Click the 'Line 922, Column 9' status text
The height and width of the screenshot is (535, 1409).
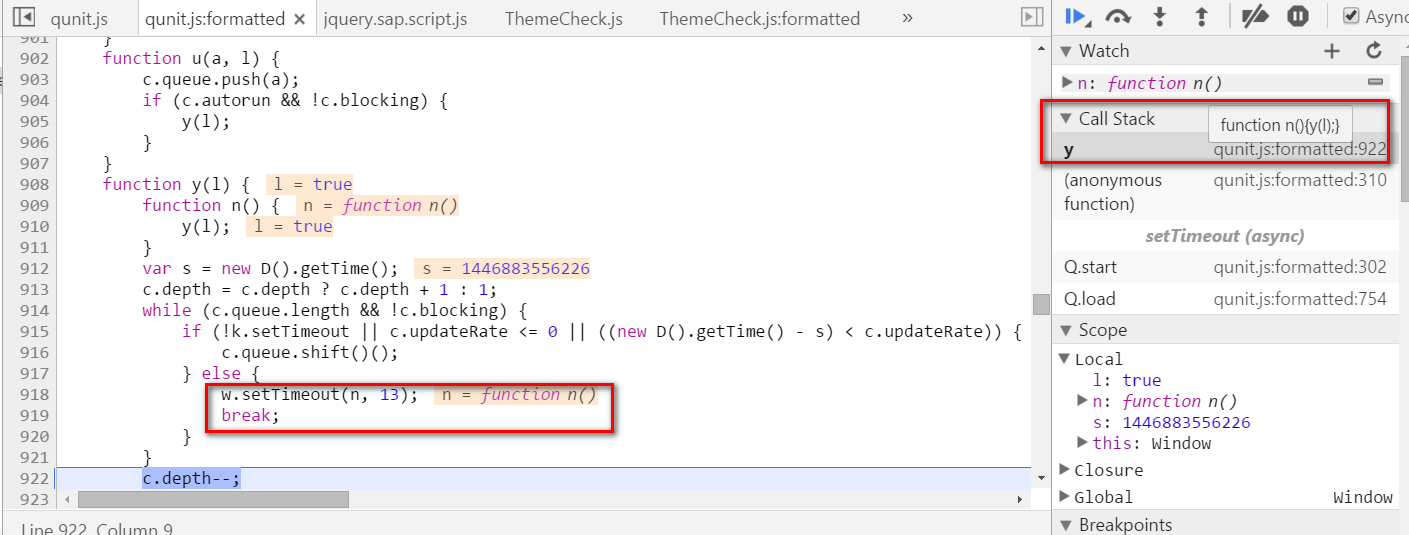click(x=96, y=527)
